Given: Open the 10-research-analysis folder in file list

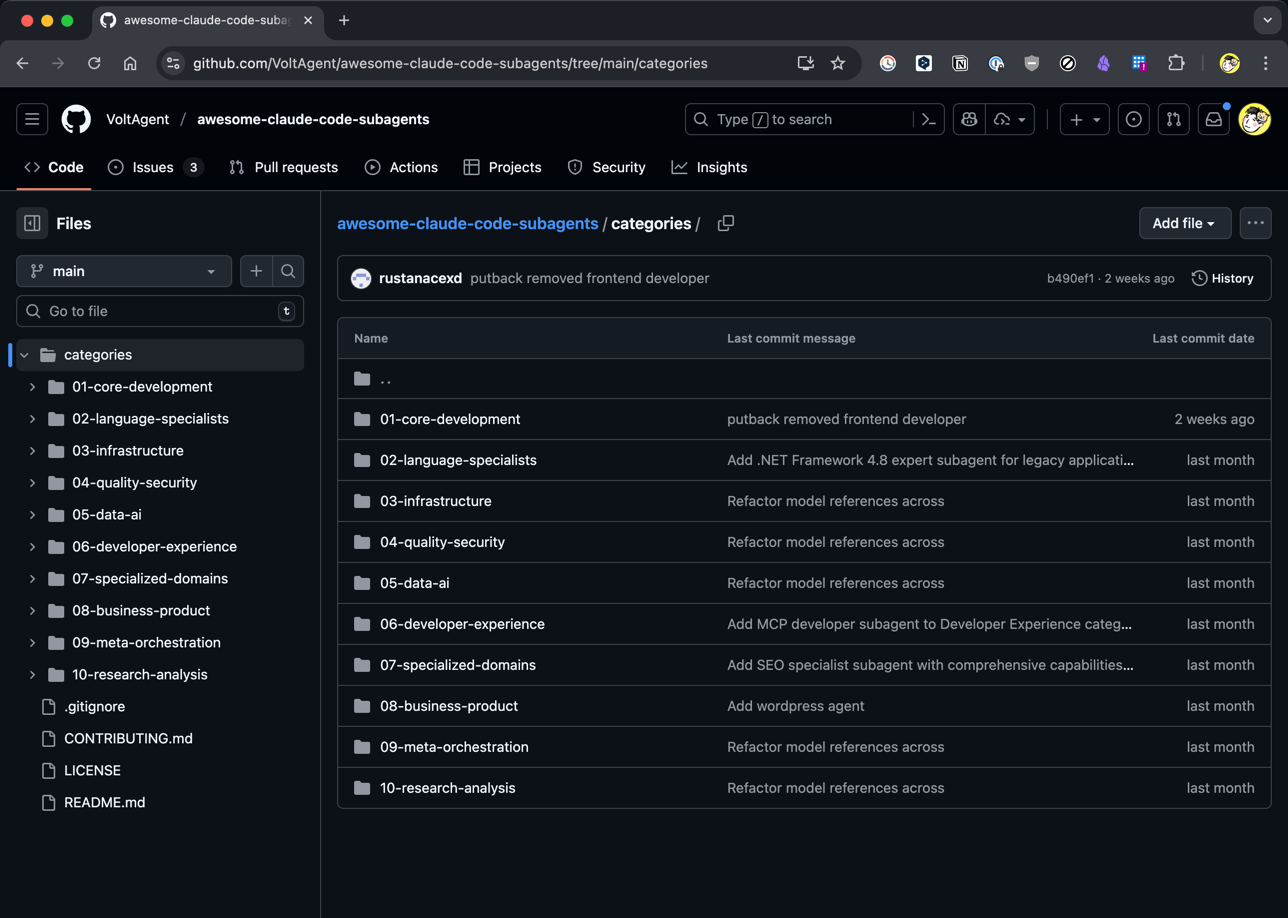Looking at the screenshot, I should [x=448, y=788].
